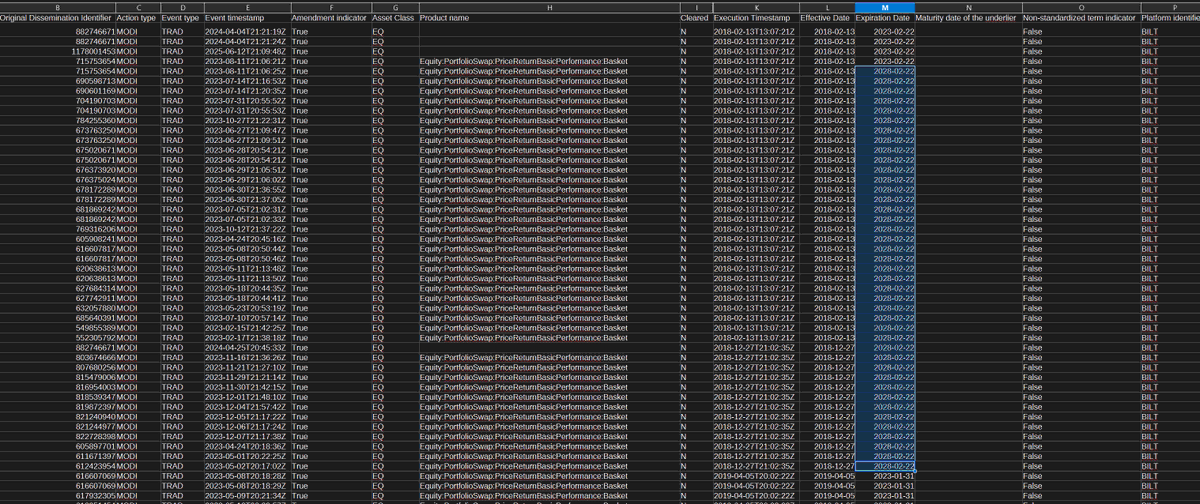This screenshot has width=1200, height=504.
Task: Select Asset Class cell in 1178001453 row
Action: (393, 52)
